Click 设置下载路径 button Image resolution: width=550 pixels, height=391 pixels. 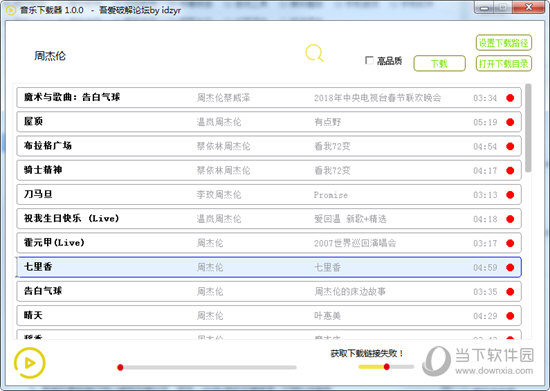(504, 43)
